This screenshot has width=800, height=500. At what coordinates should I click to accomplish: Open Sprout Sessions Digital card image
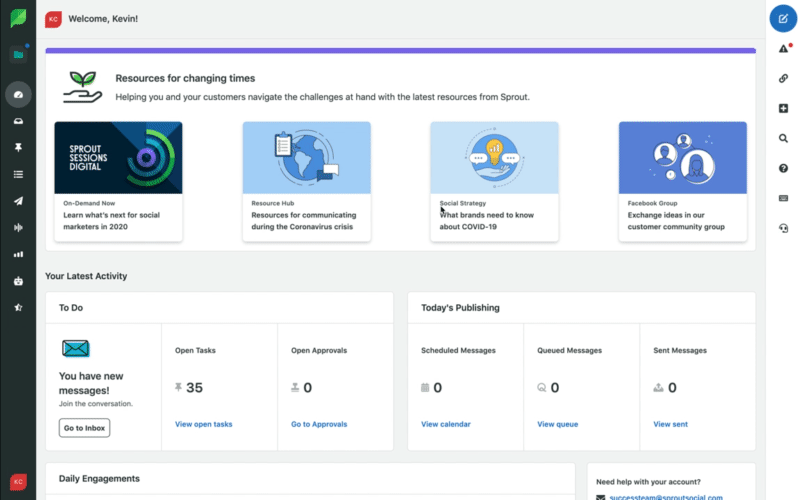[x=118, y=158]
